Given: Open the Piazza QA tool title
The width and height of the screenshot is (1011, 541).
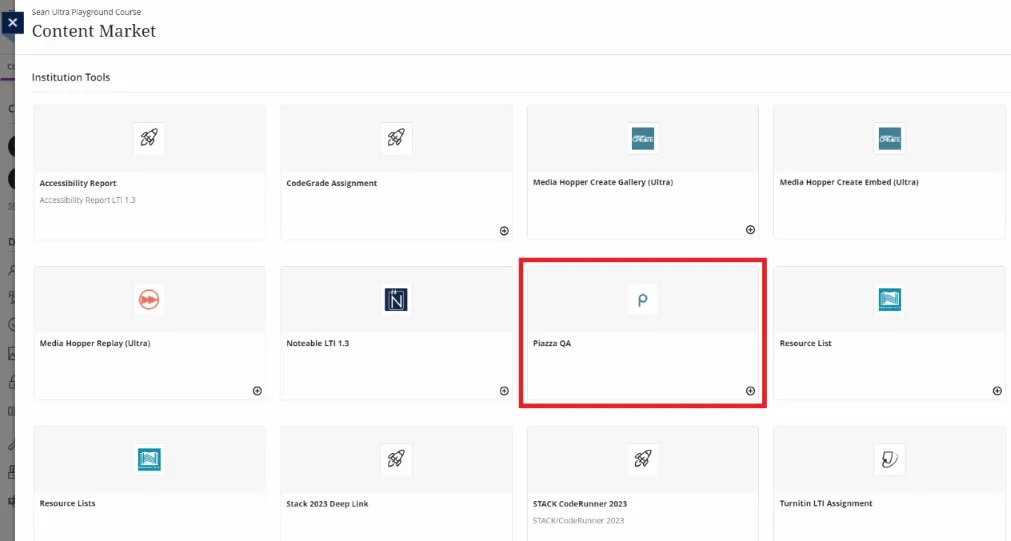Looking at the screenshot, I should (552, 344).
